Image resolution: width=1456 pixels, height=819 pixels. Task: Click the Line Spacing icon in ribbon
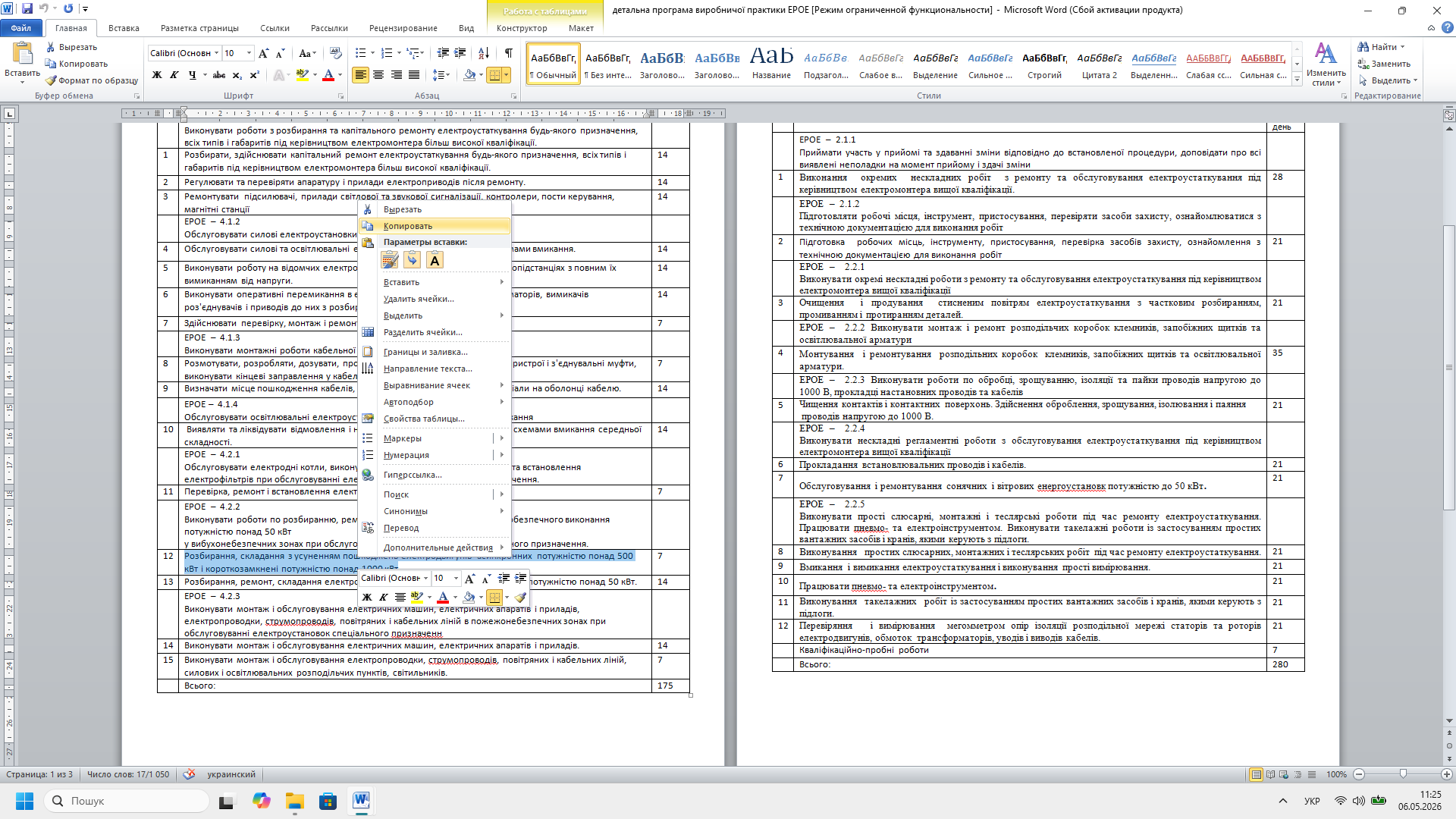point(441,75)
